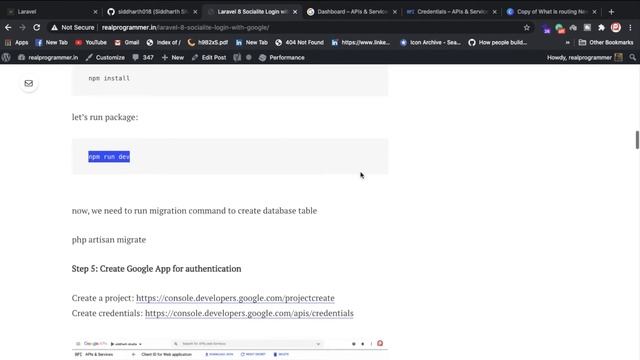The image size is (640, 360).
Task: Click the Not Secure warning indicator
Action: [x=72, y=27]
